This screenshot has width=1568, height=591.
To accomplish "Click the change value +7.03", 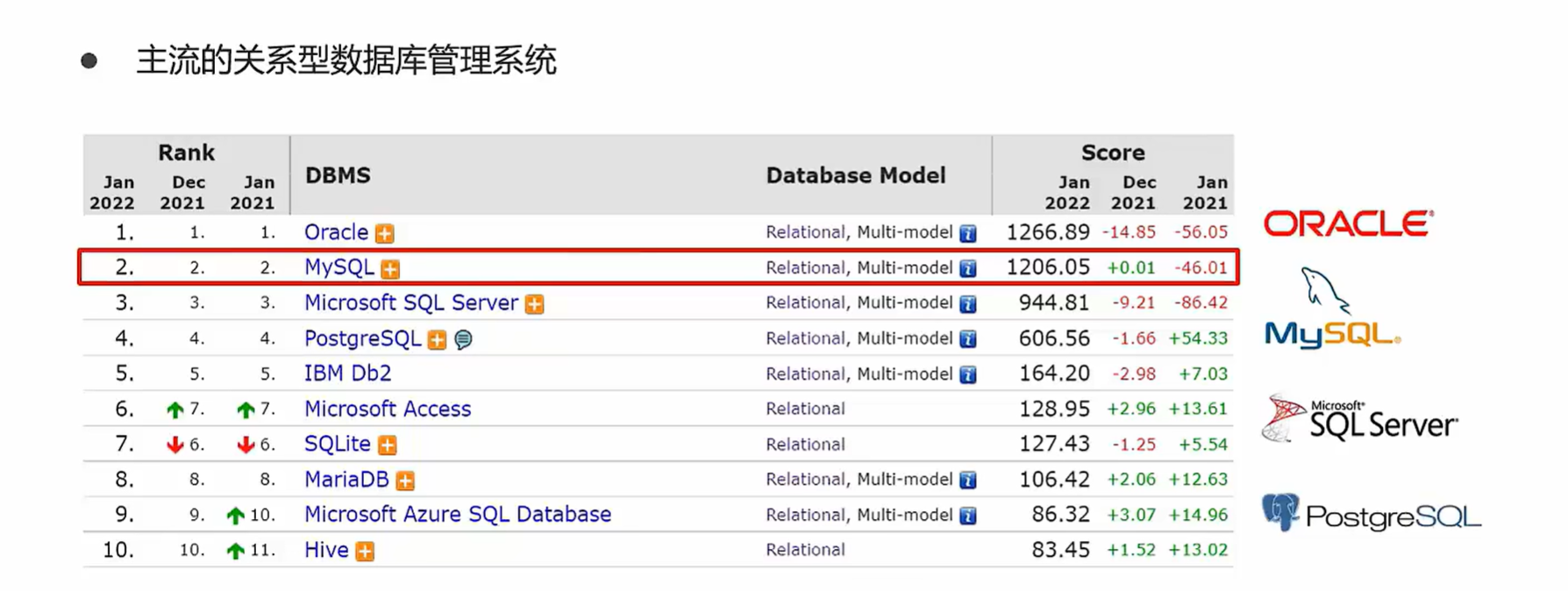I will [x=1202, y=374].
